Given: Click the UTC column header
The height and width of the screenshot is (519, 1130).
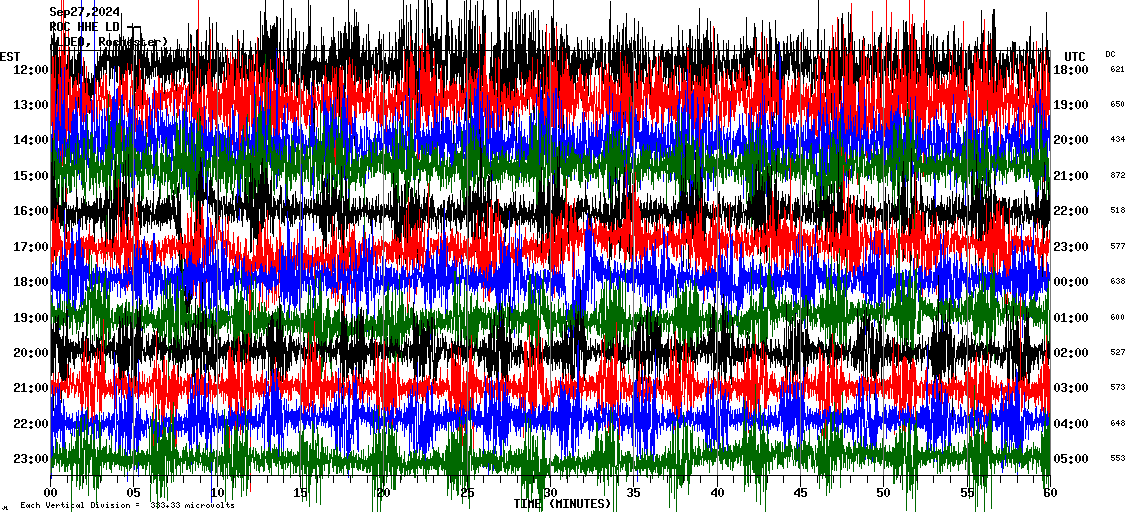Looking at the screenshot, I should 1075,56.
